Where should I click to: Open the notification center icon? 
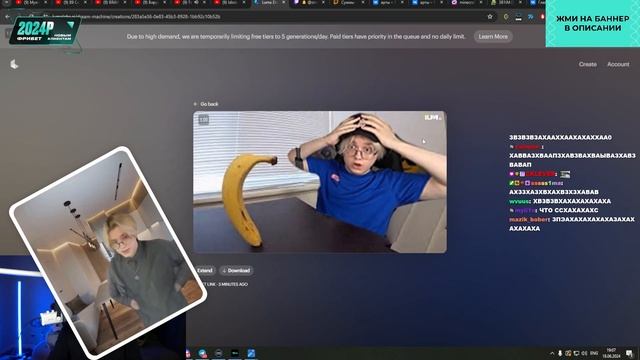click(x=629, y=353)
